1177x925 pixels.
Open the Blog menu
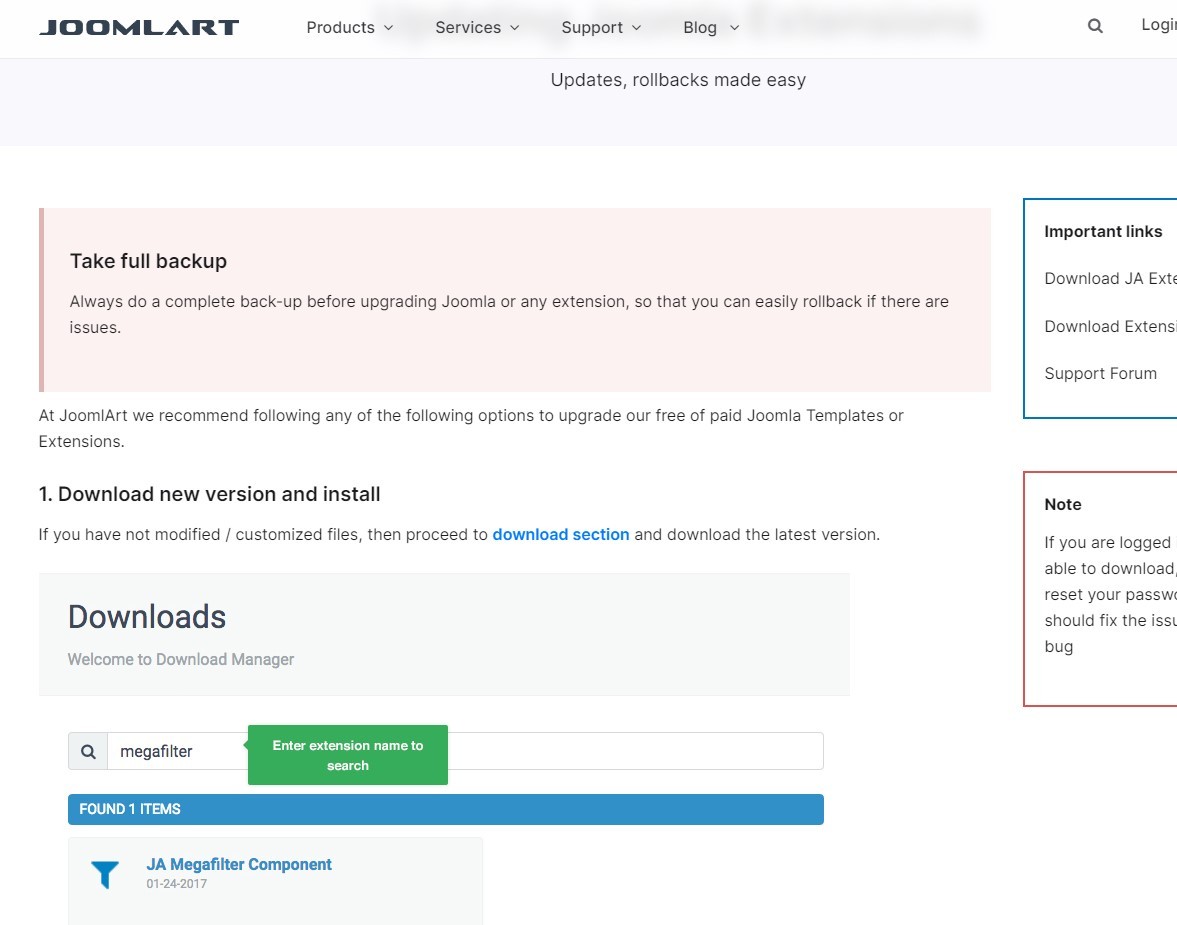pos(700,28)
